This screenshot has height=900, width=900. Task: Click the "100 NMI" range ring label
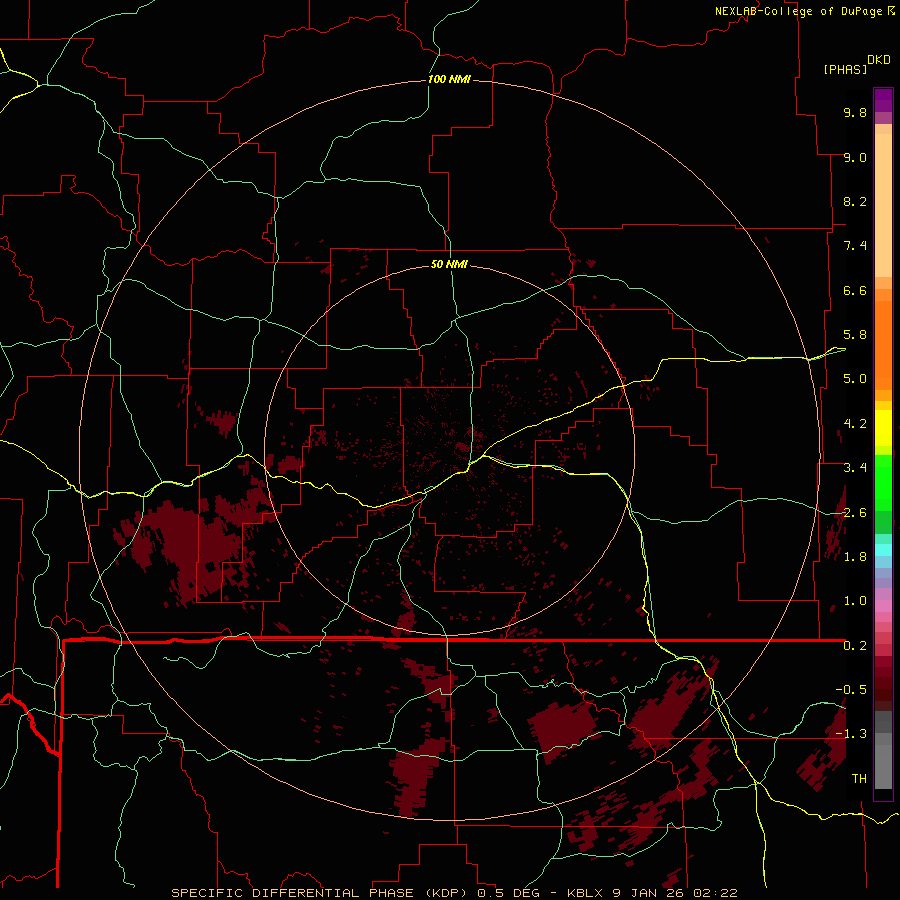449,79
